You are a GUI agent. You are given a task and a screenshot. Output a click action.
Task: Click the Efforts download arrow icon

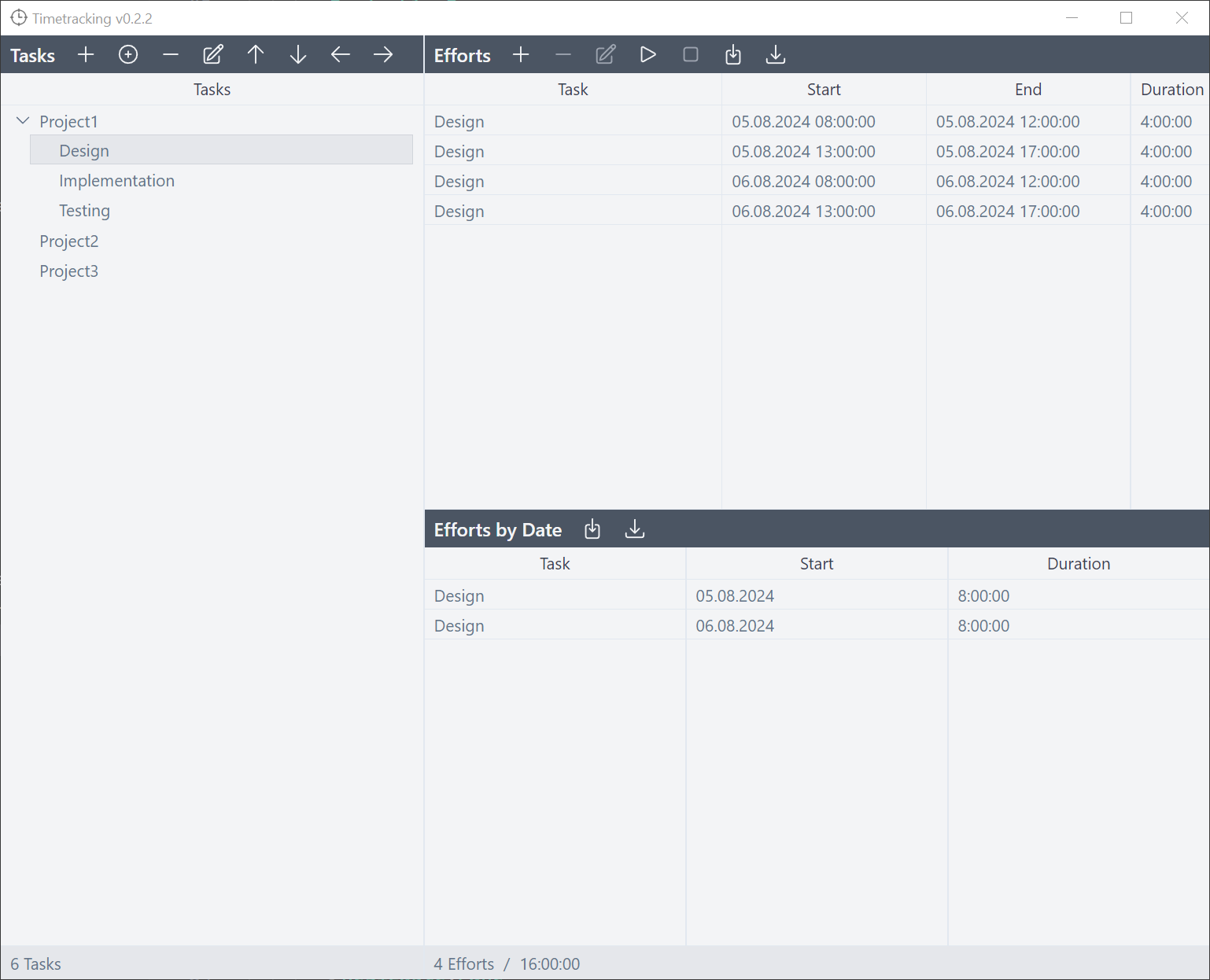776,55
